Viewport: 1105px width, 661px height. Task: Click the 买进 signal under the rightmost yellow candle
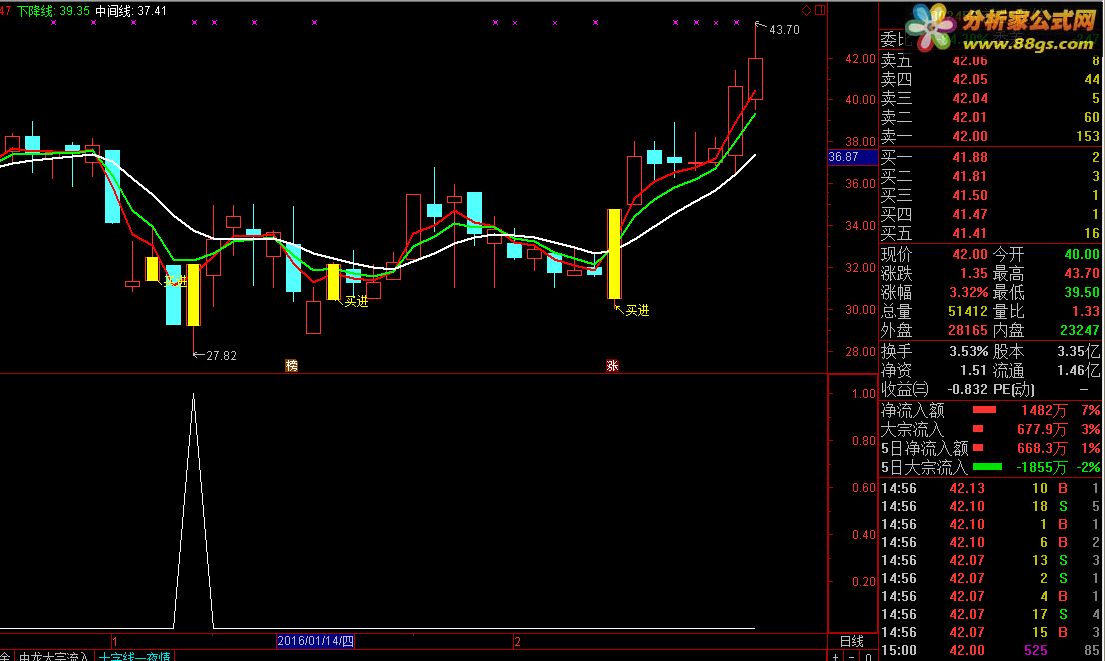pos(637,310)
